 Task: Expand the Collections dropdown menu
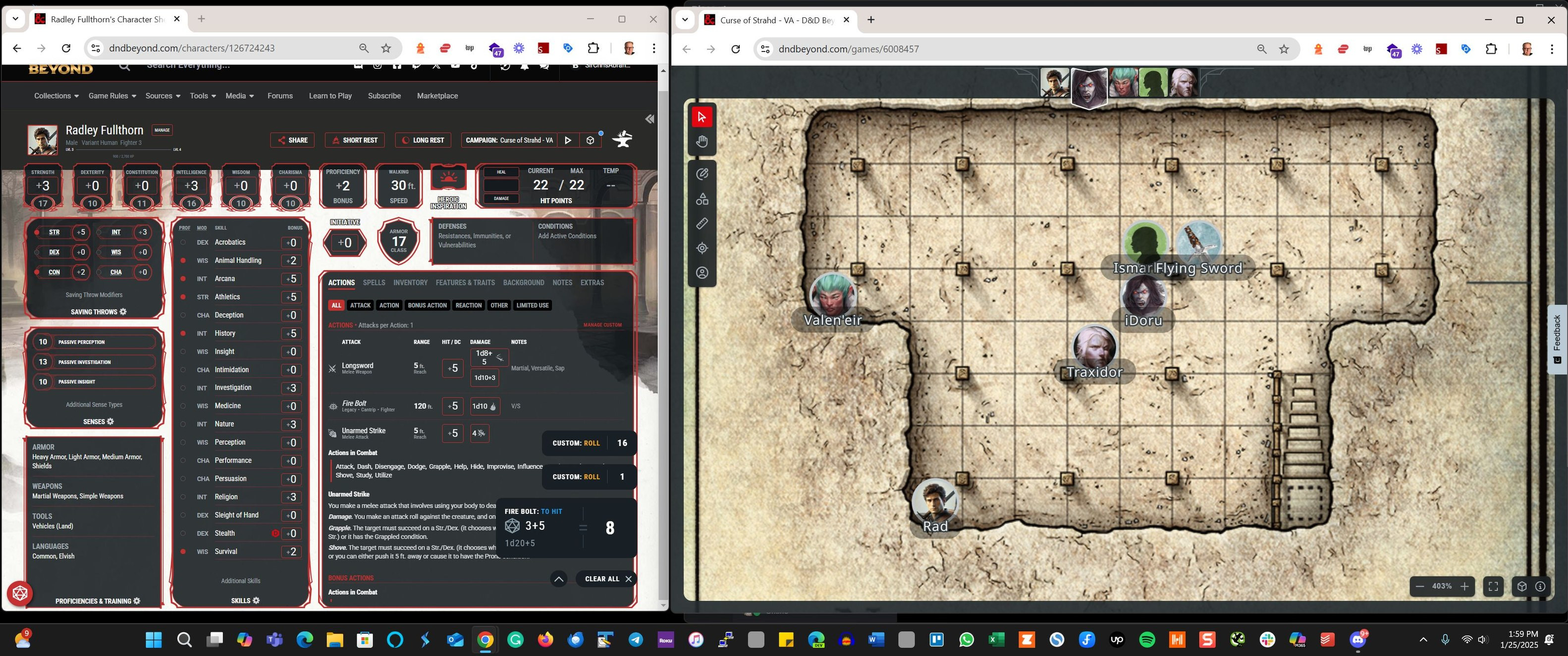tap(56, 96)
